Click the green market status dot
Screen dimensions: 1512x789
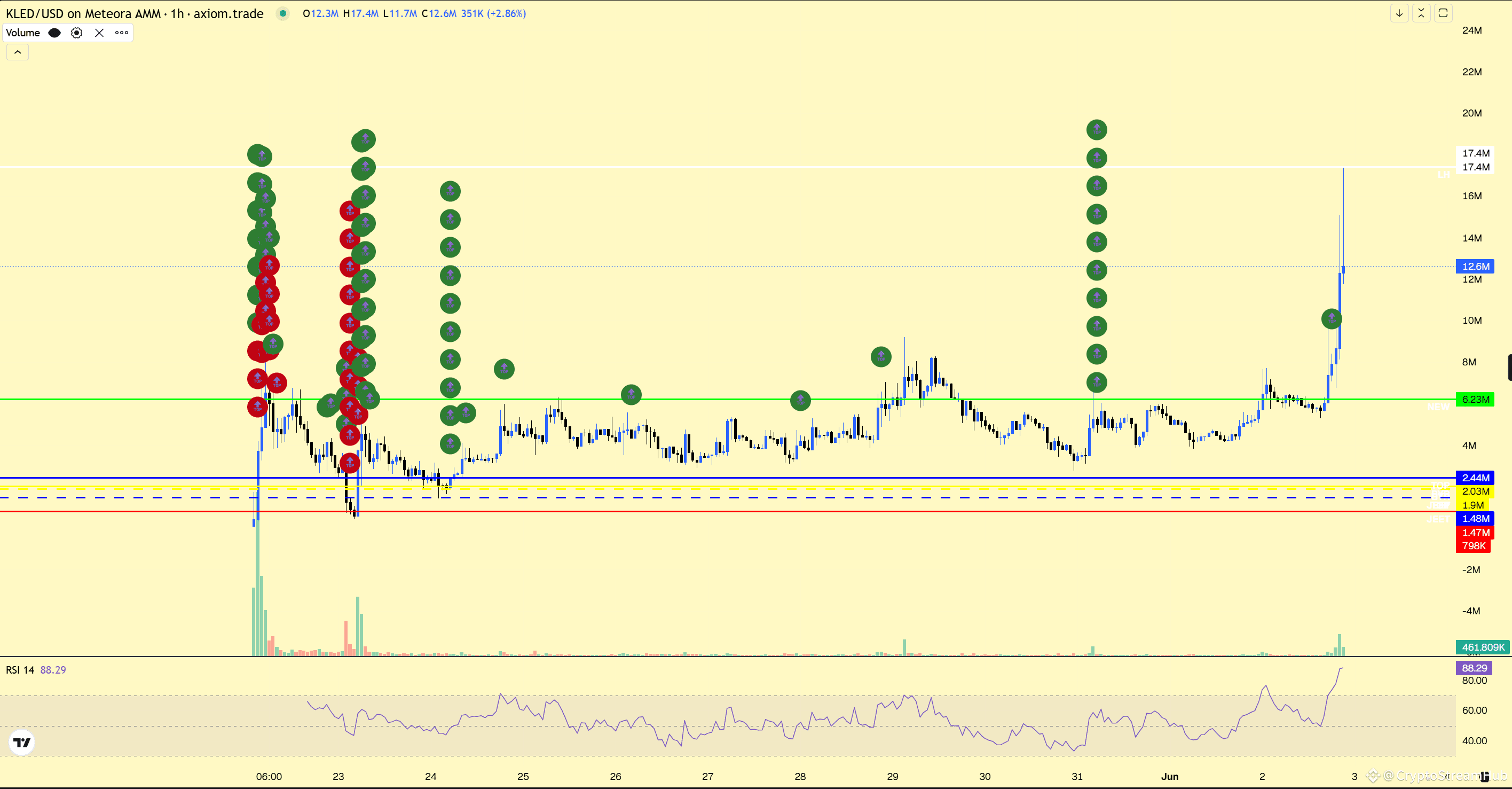(x=283, y=13)
